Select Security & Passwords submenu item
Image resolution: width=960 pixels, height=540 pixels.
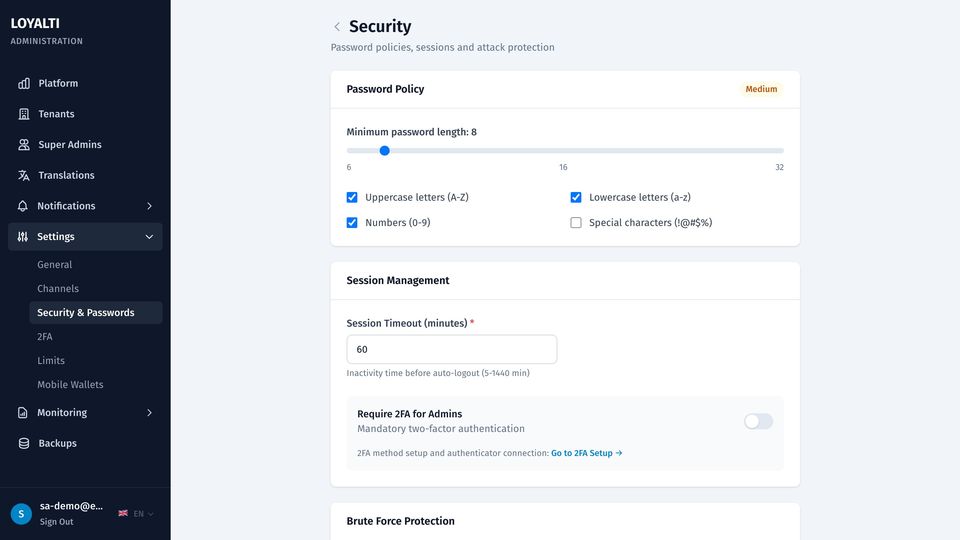point(96,312)
